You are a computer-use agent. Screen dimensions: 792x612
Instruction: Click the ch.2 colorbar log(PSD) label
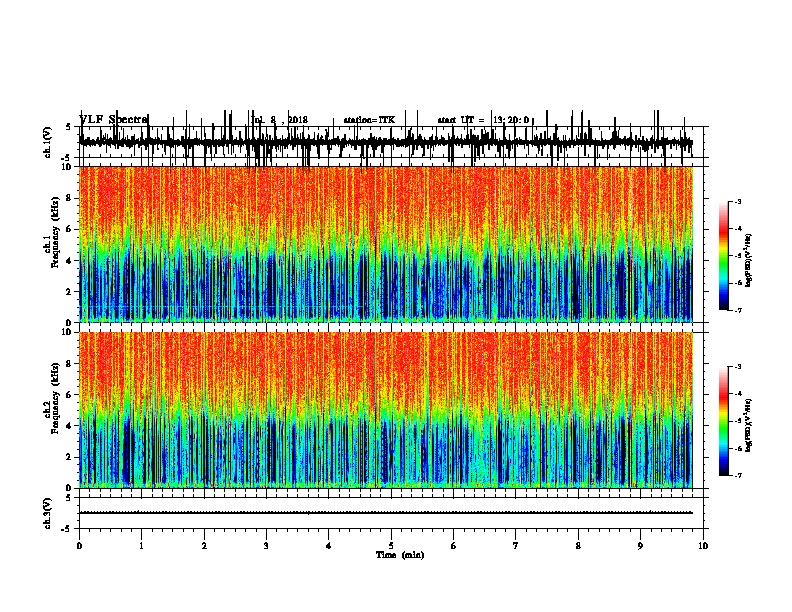[748, 425]
